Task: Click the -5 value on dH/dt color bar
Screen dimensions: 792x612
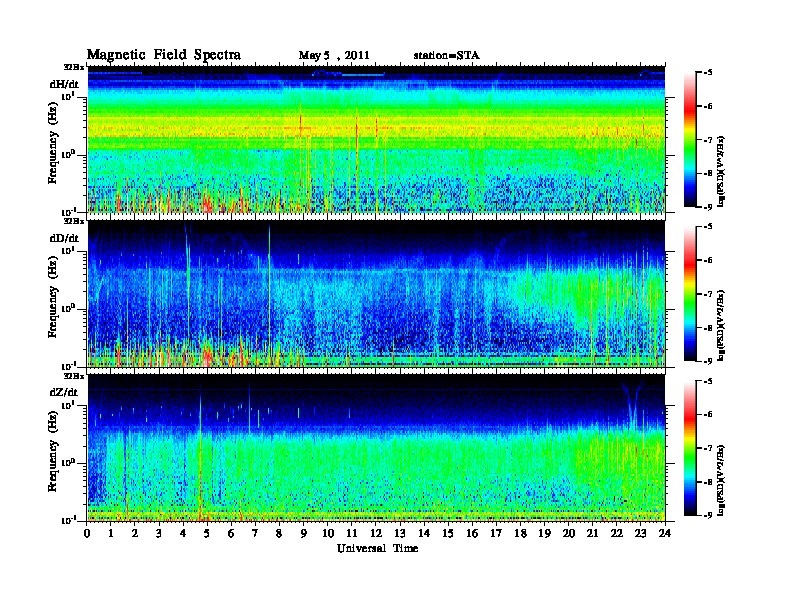Action: 708,73
